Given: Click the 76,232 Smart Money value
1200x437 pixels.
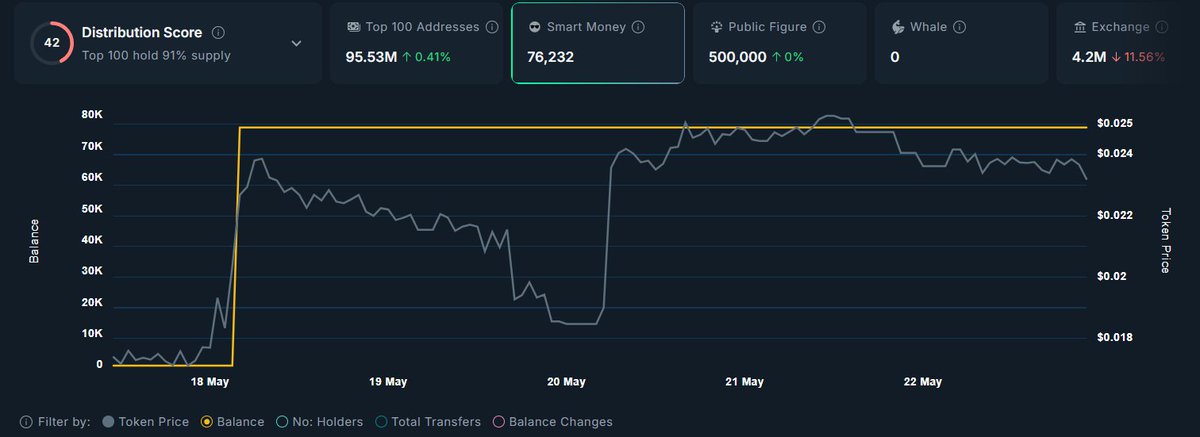Looking at the screenshot, I should click(x=552, y=57).
